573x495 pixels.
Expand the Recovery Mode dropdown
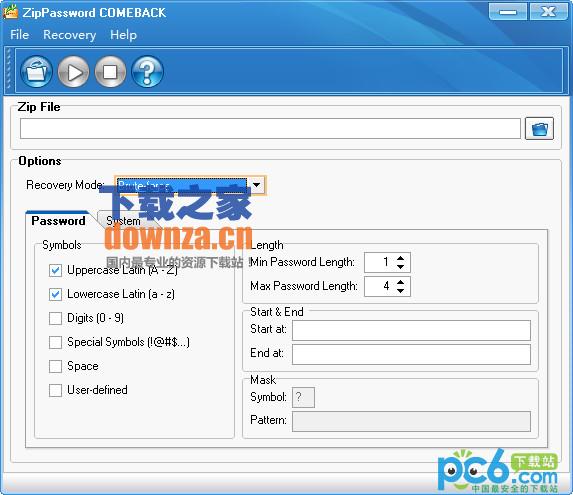(x=257, y=185)
